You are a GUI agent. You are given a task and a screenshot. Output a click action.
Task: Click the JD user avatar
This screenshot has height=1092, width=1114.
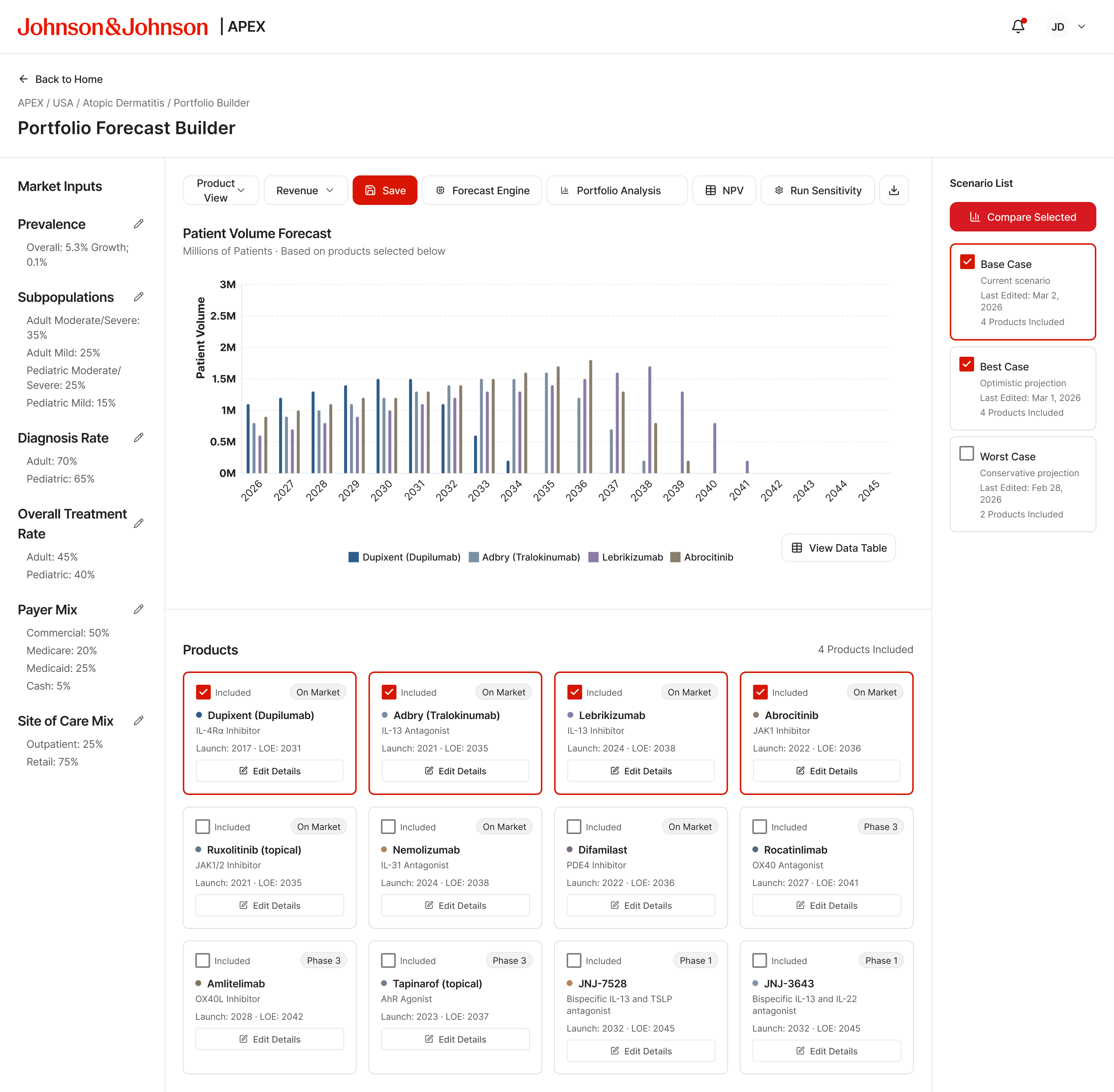1057,27
